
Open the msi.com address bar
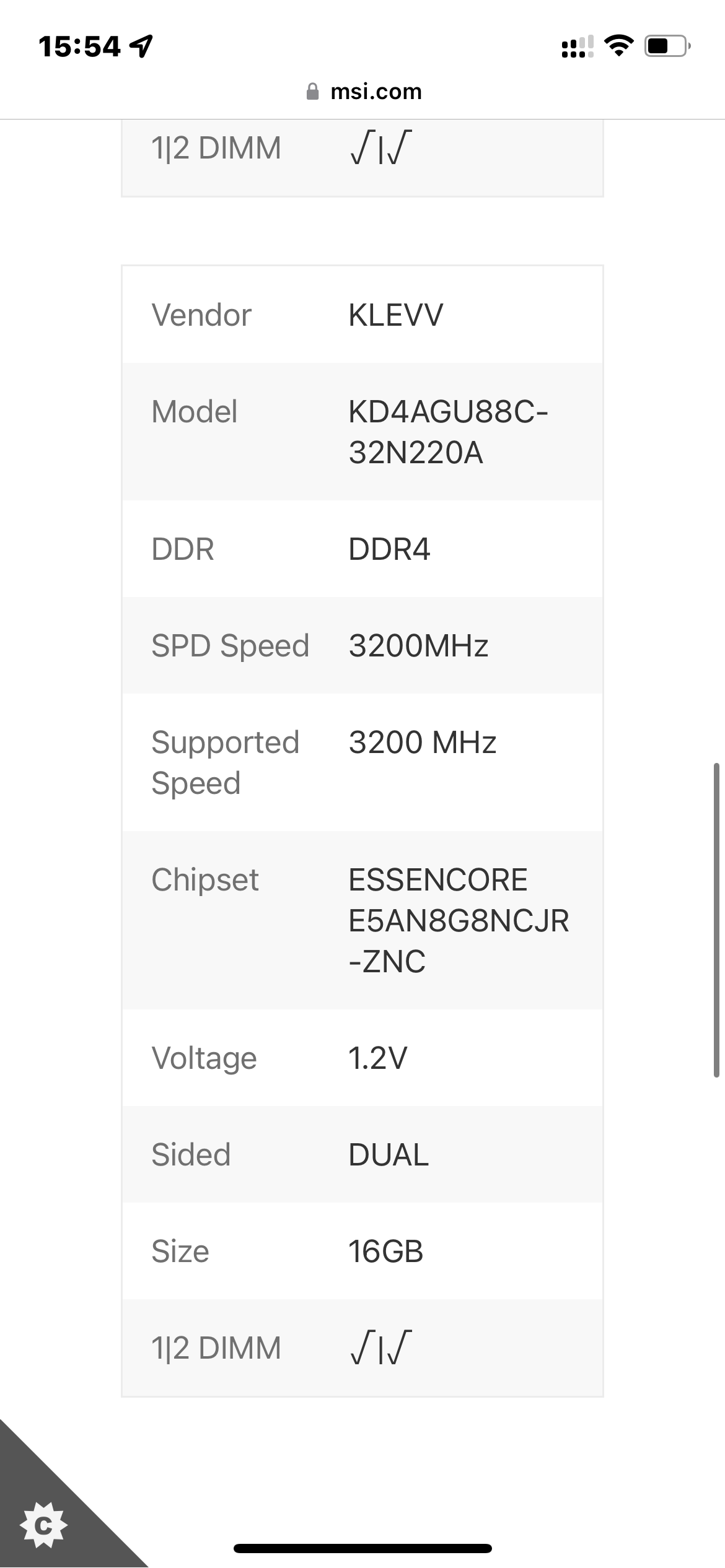(x=375, y=90)
